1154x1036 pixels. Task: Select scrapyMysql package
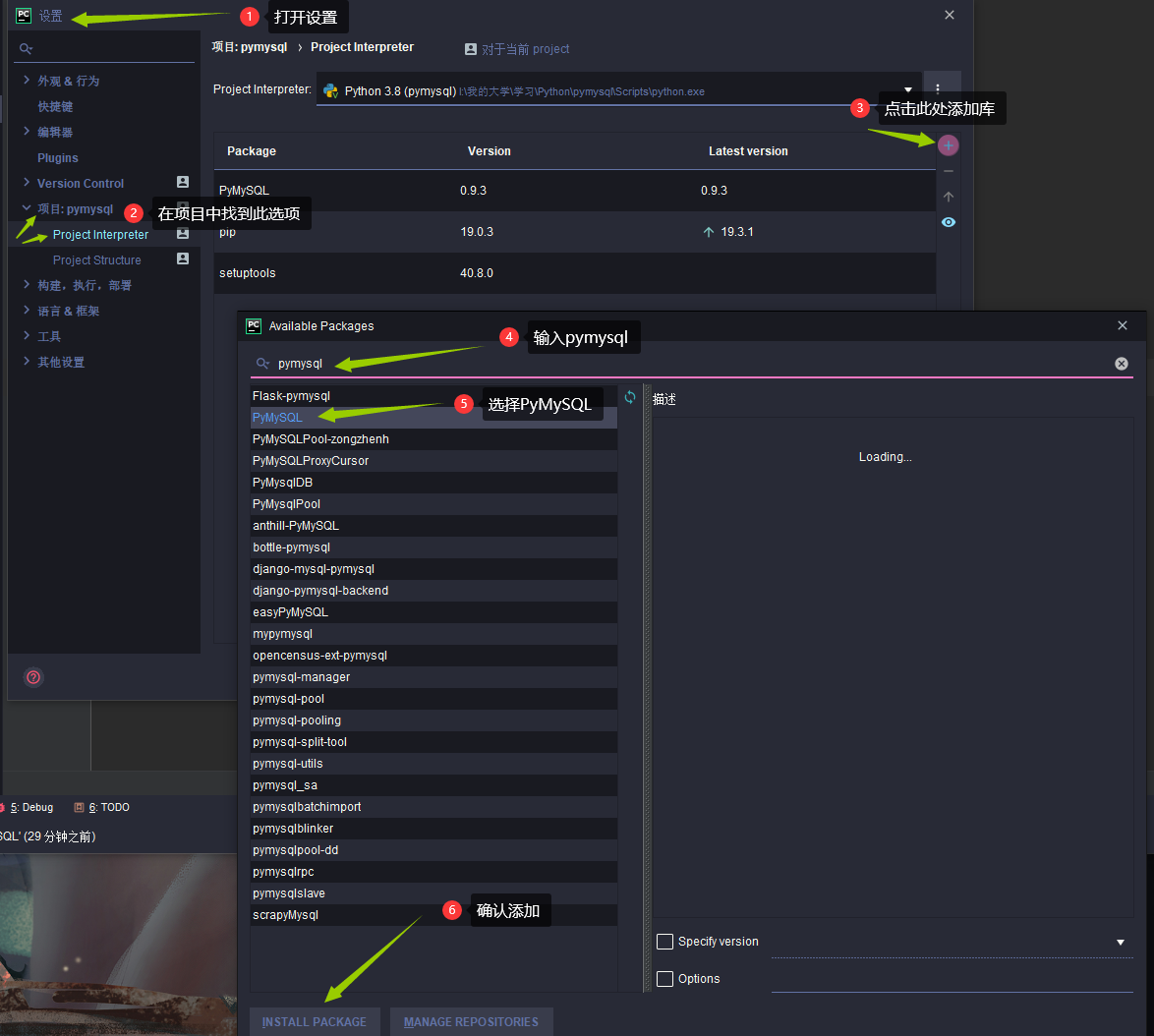433,915
